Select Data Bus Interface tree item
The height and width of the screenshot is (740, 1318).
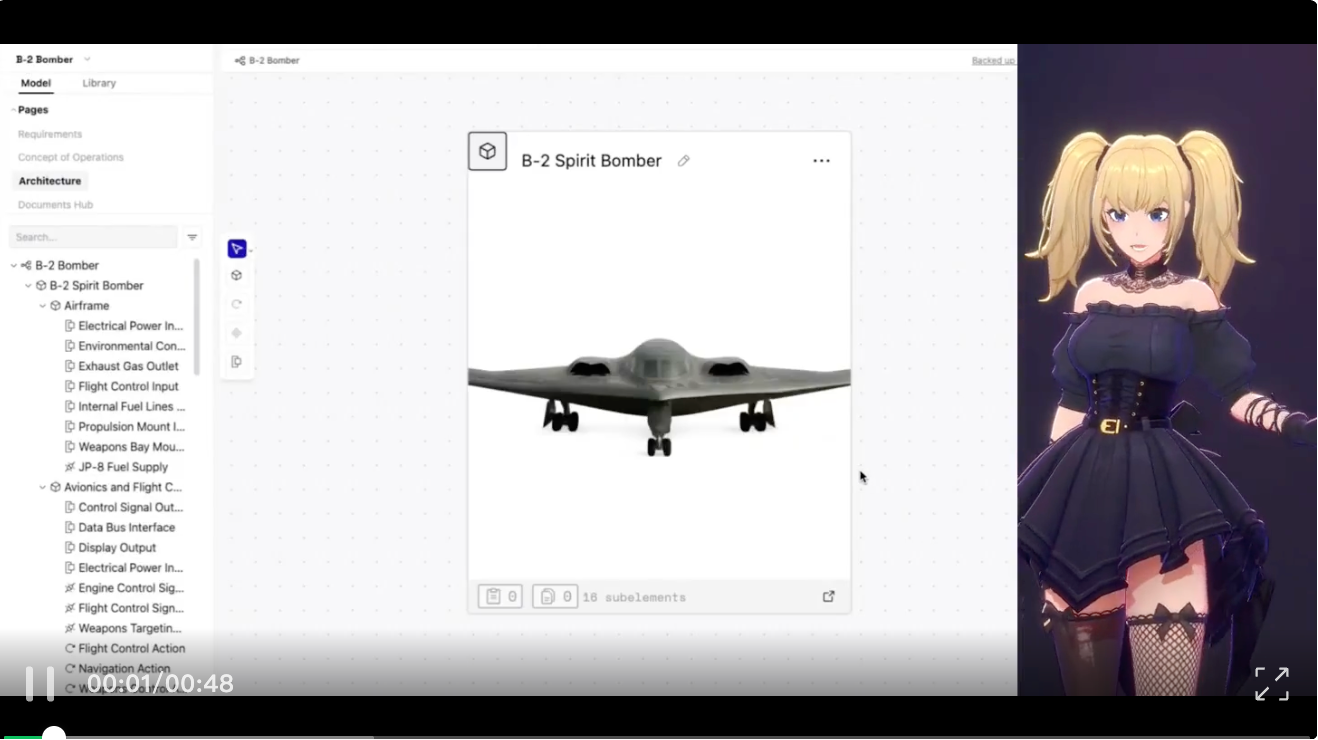pos(119,528)
